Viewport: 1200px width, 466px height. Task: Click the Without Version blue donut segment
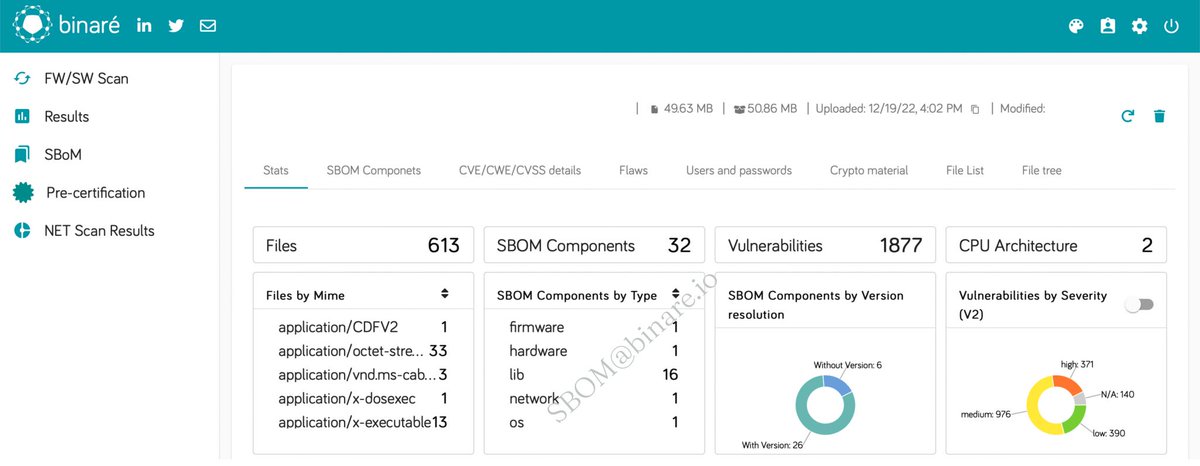point(837,384)
